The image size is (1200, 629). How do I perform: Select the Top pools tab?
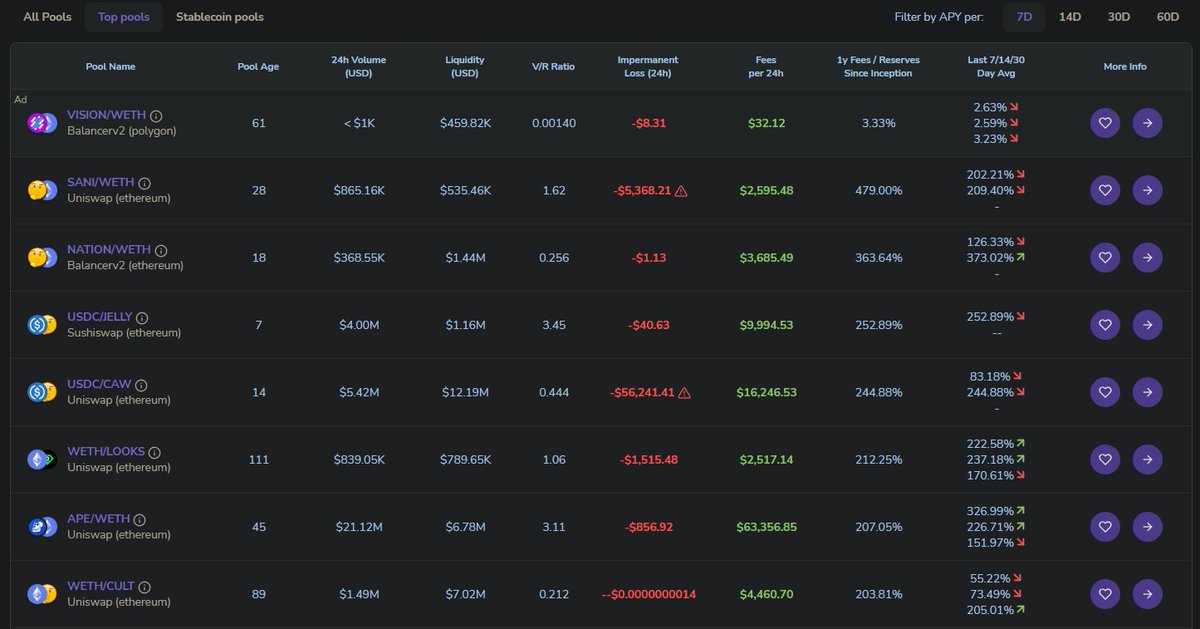124,17
